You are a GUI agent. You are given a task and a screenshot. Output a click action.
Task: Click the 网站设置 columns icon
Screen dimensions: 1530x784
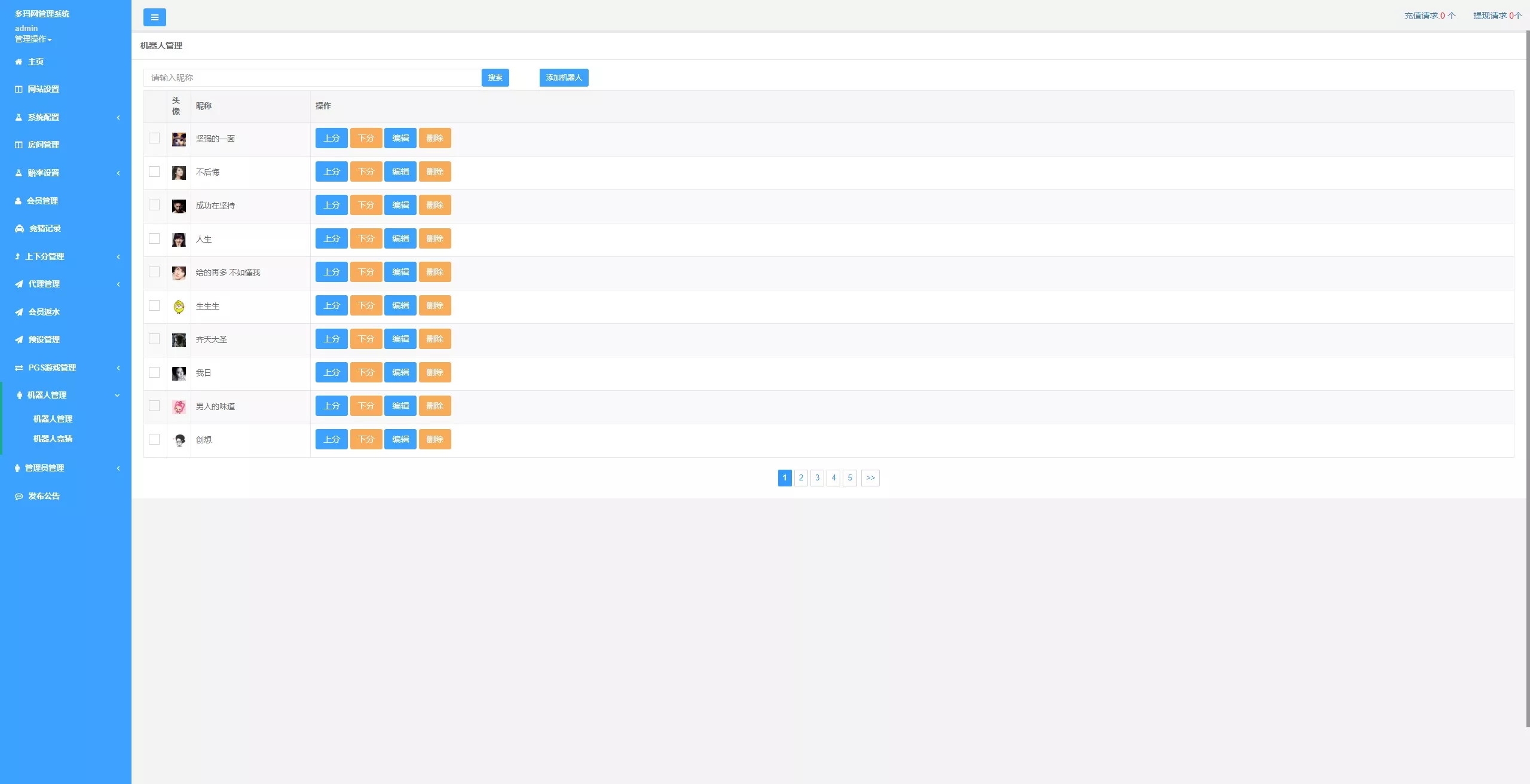pos(19,89)
